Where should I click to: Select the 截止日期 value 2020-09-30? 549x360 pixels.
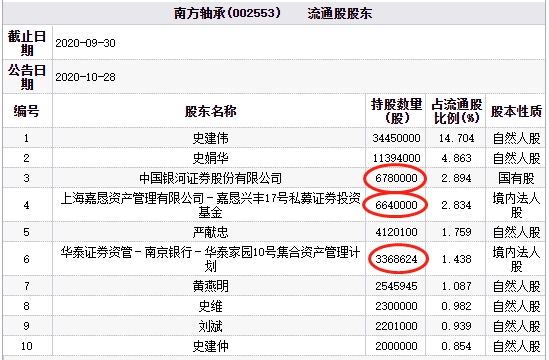85,43
